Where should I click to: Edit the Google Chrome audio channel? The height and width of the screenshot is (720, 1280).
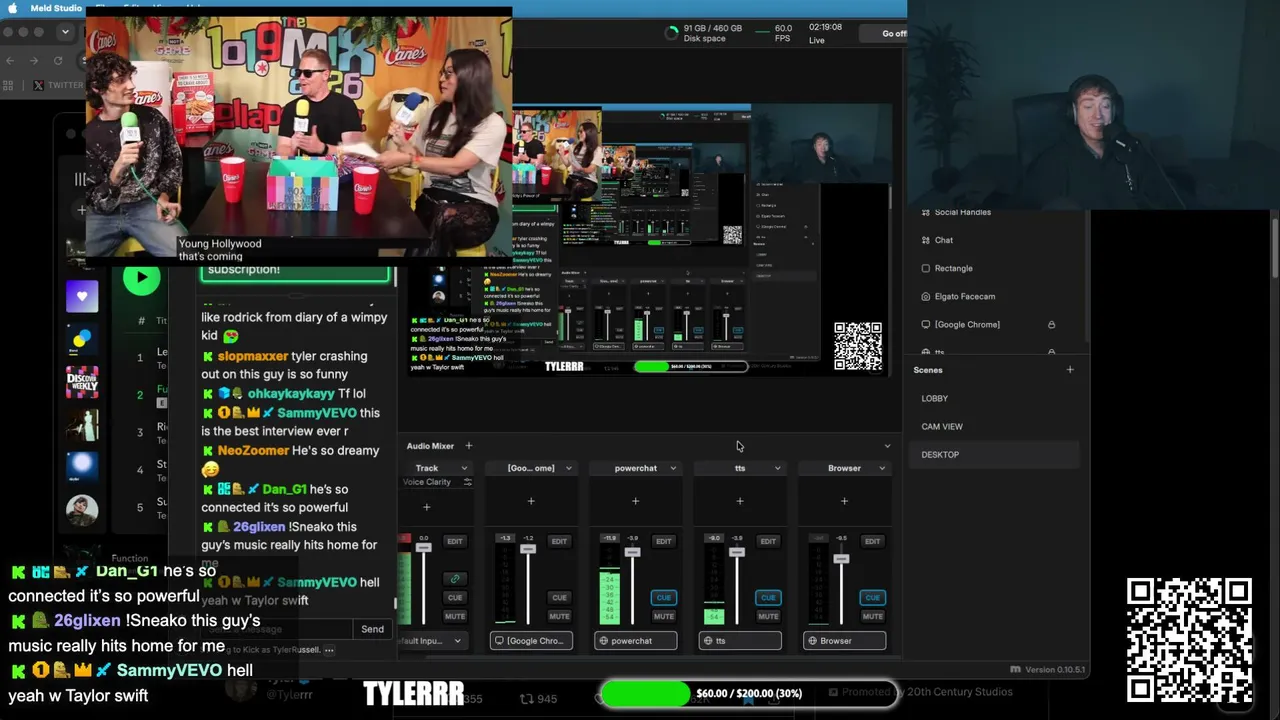click(x=559, y=541)
